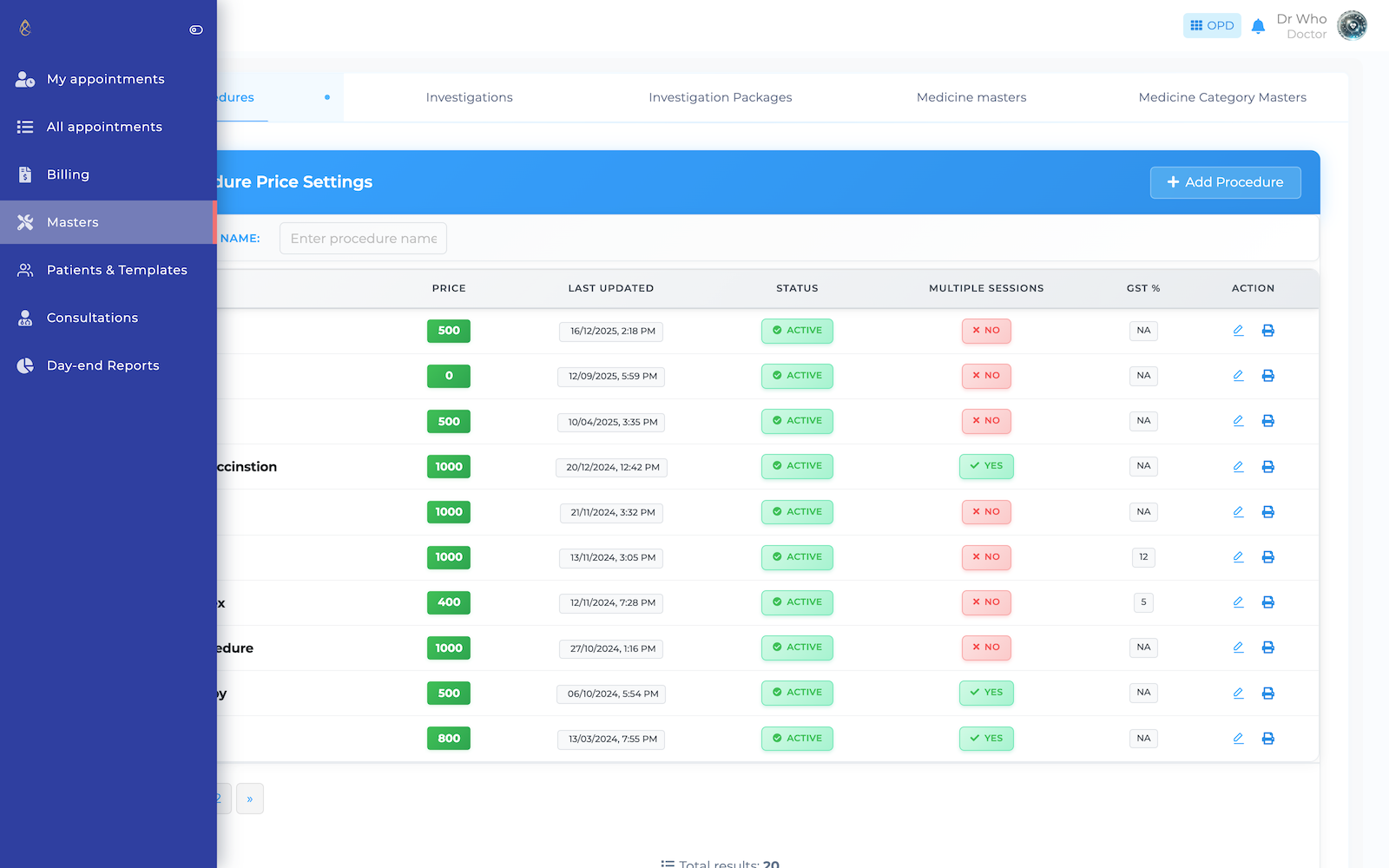Screen dimensions: 1389x868
Task: Toggle ACTIVE status on the first procedure
Action: (x=796, y=331)
